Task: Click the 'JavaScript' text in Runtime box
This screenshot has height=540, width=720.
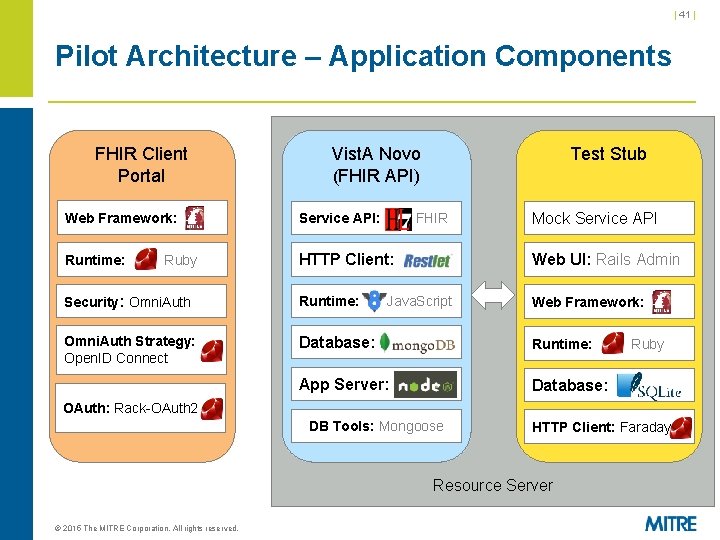Action: click(419, 302)
